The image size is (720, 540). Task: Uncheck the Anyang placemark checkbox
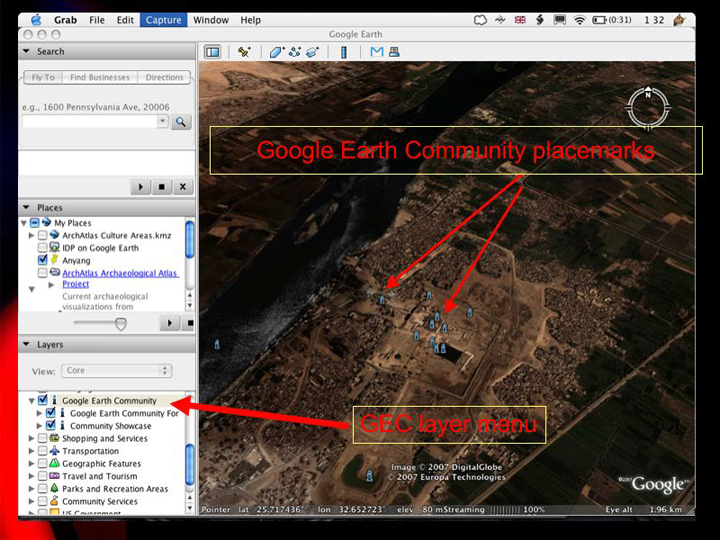click(43, 260)
